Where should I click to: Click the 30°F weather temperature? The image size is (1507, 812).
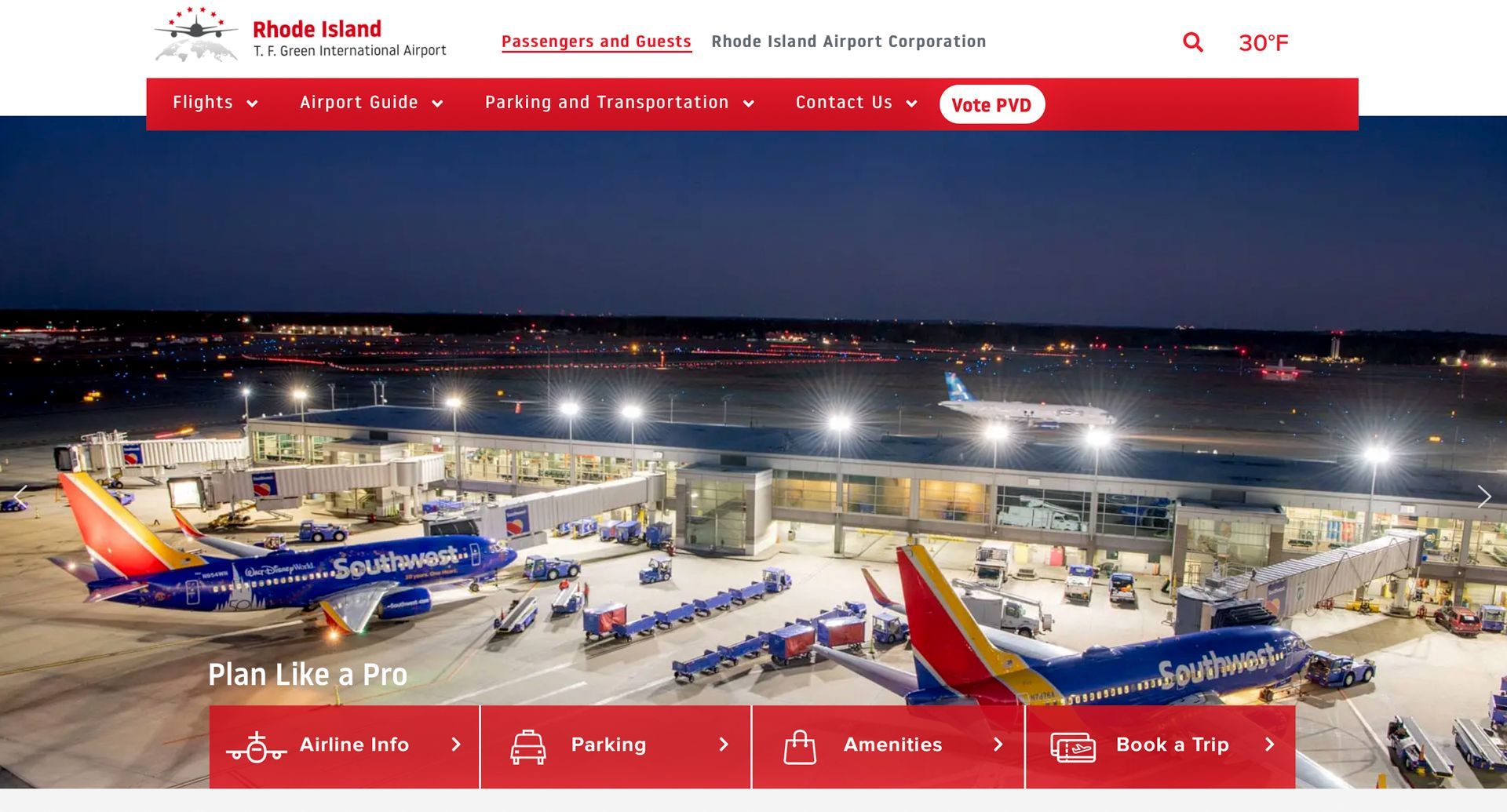pyautogui.click(x=1263, y=42)
